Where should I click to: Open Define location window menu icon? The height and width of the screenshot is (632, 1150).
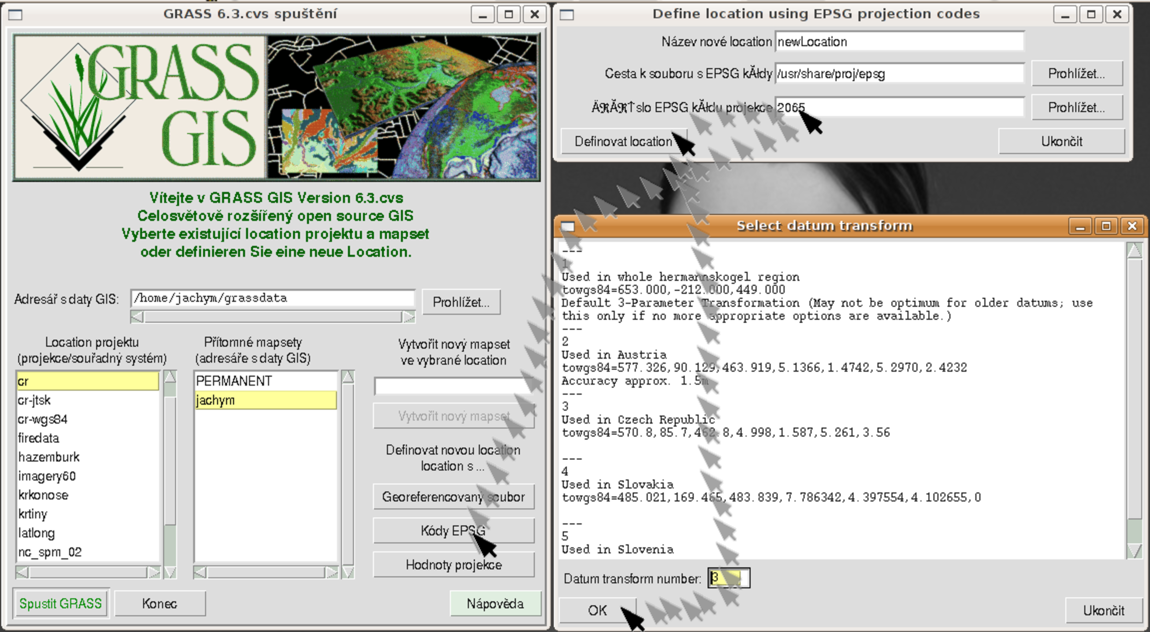567,14
